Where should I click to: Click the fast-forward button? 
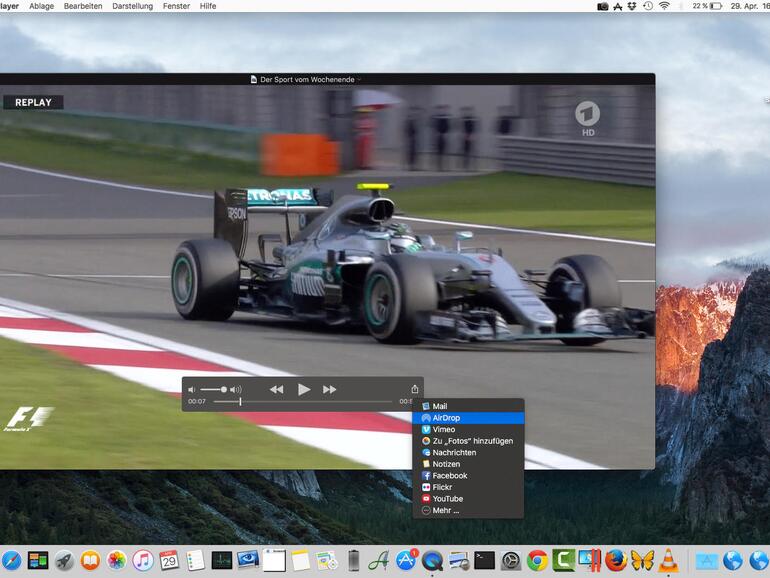tap(329, 390)
